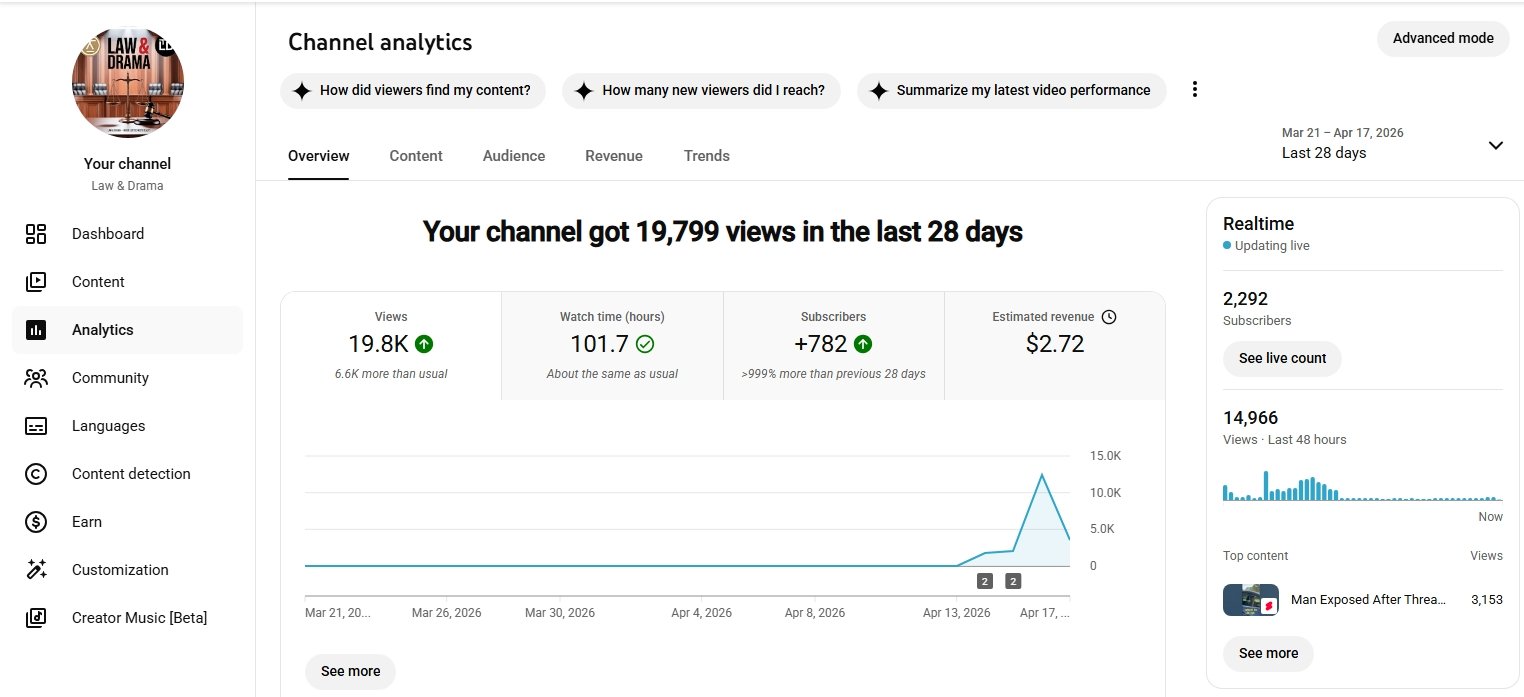Viewport: 1524px width, 697px height.
Task: Click the Content play icon in sidebar
Action: pyautogui.click(x=36, y=282)
